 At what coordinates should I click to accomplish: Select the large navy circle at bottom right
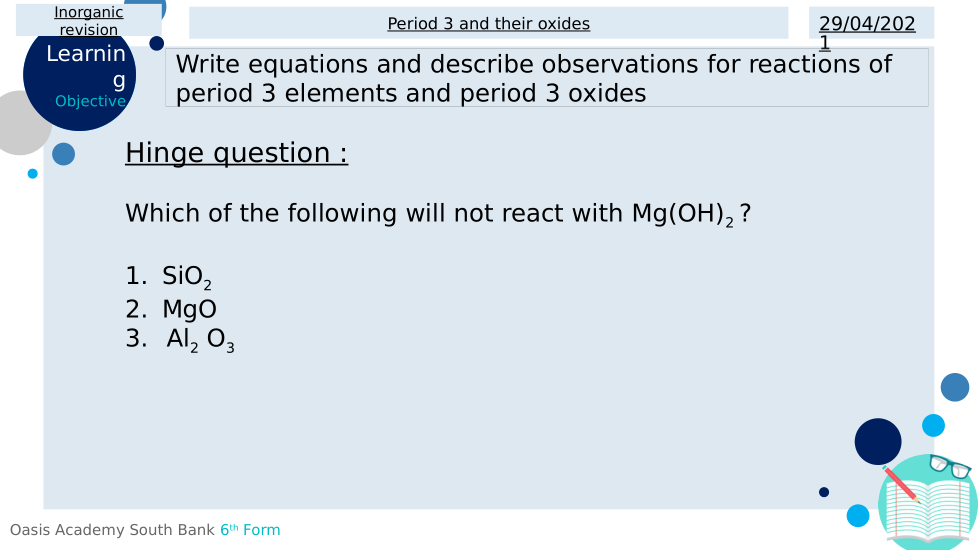tap(878, 441)
